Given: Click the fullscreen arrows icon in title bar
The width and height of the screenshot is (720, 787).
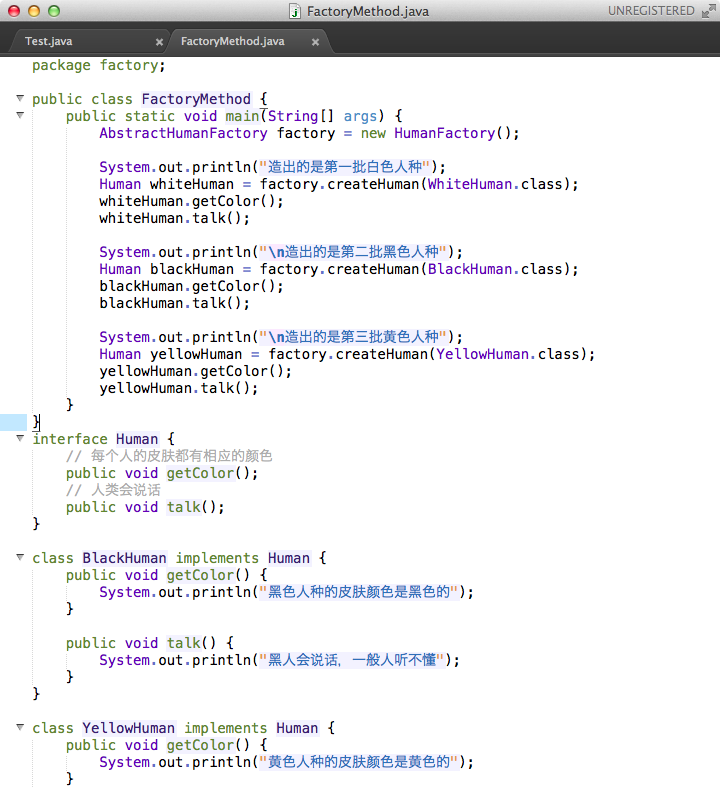Looking at the screenshot, I should [708, 11].
